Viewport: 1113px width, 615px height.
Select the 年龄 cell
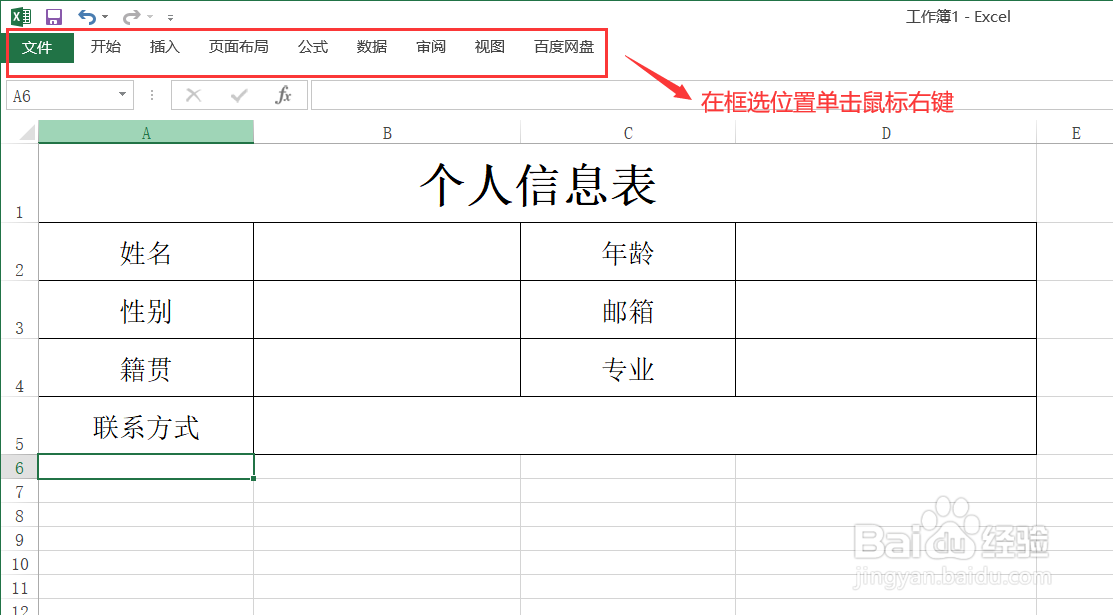point(628,251)
